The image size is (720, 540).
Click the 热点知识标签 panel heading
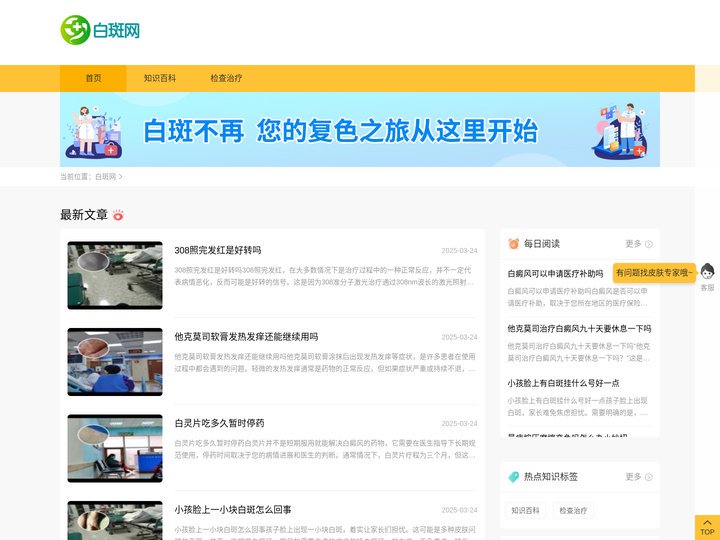[551, 477]
